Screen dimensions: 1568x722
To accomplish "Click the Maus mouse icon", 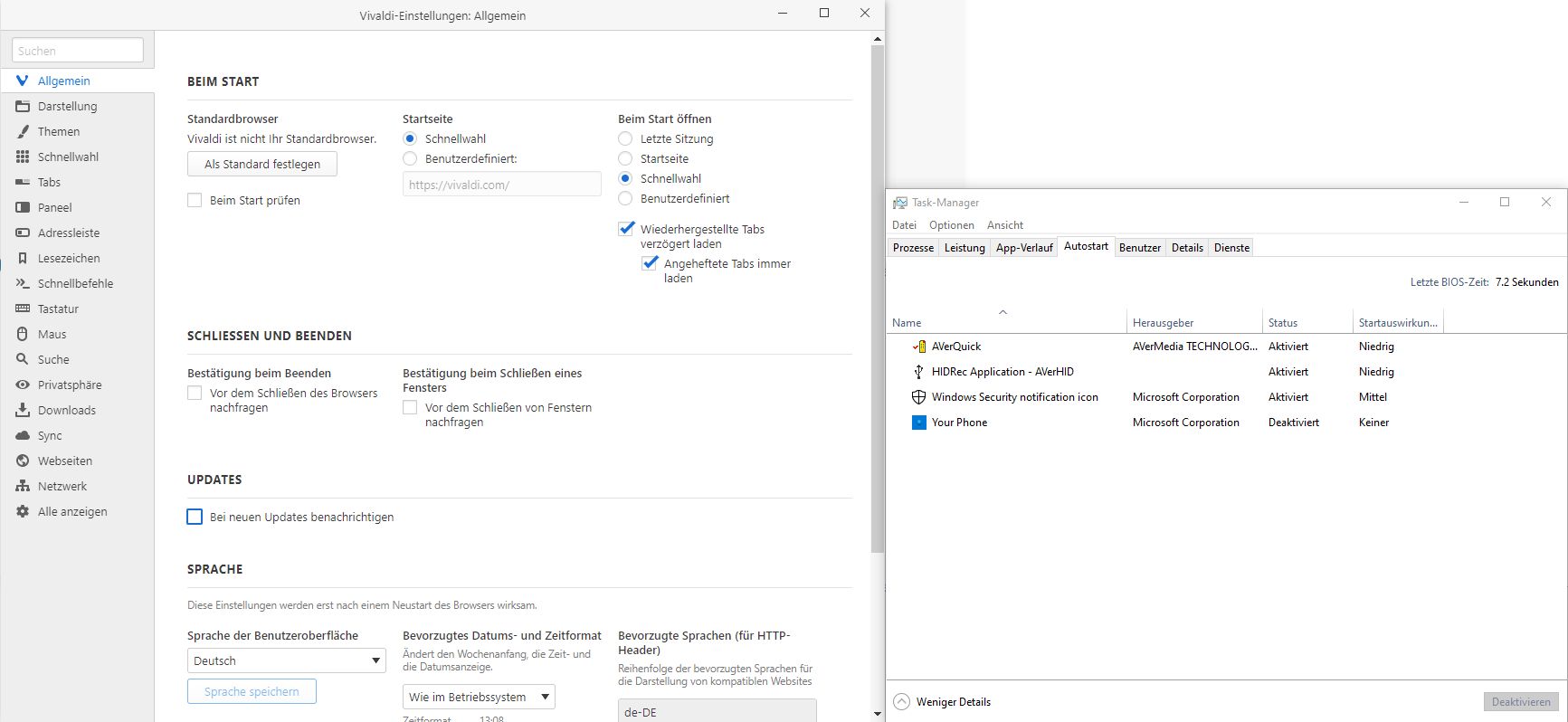I will pos(23,334).
